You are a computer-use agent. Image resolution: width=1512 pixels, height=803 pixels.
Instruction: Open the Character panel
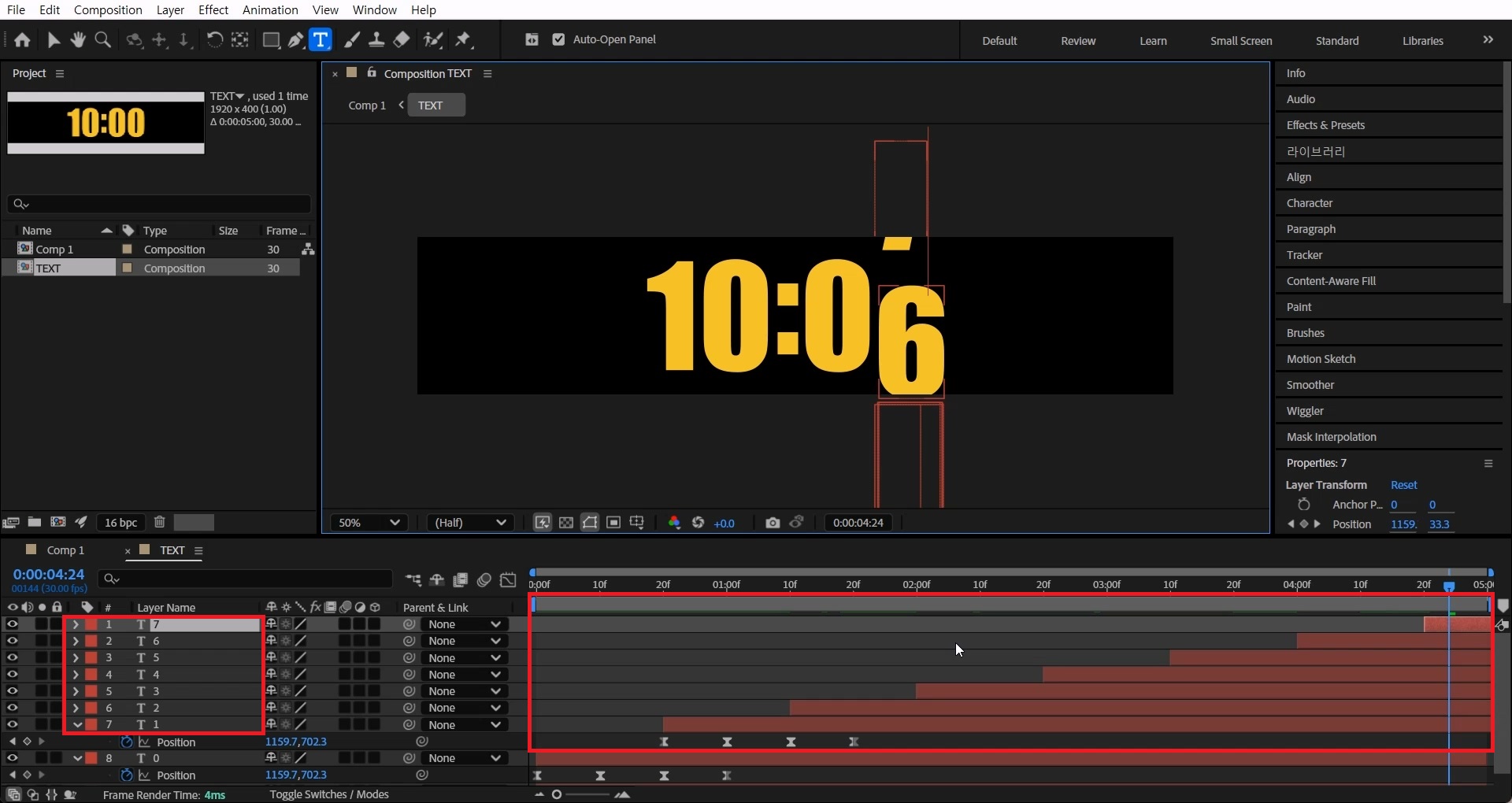[1310, 203]
